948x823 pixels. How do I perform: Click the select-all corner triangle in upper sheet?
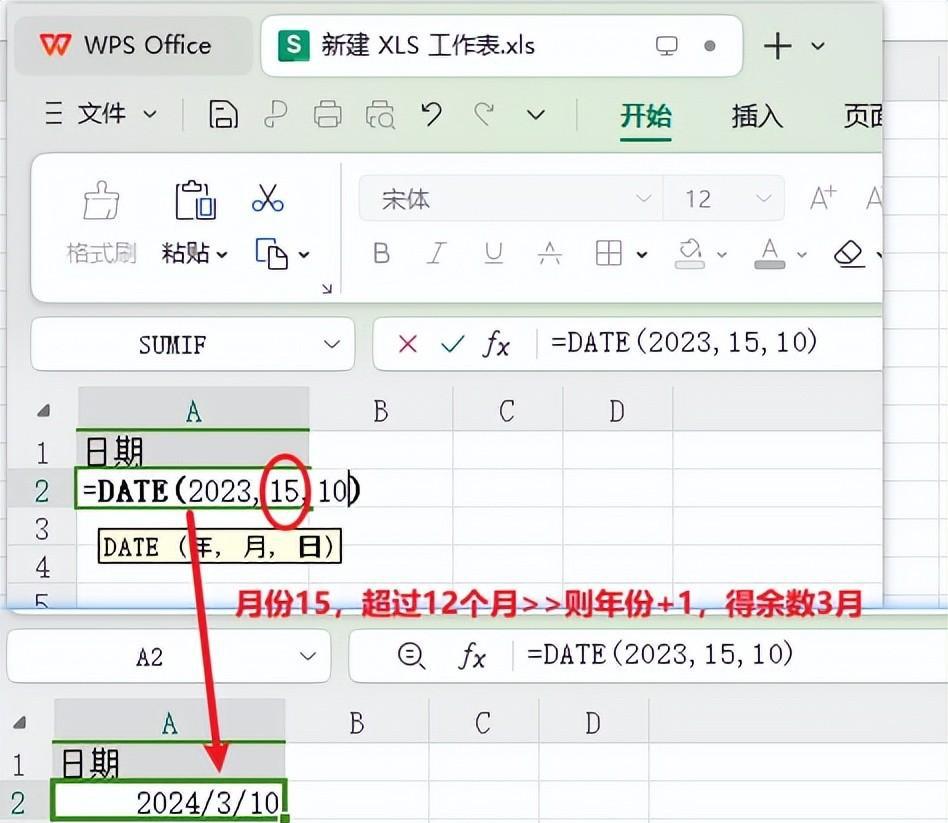pos(43,412)
